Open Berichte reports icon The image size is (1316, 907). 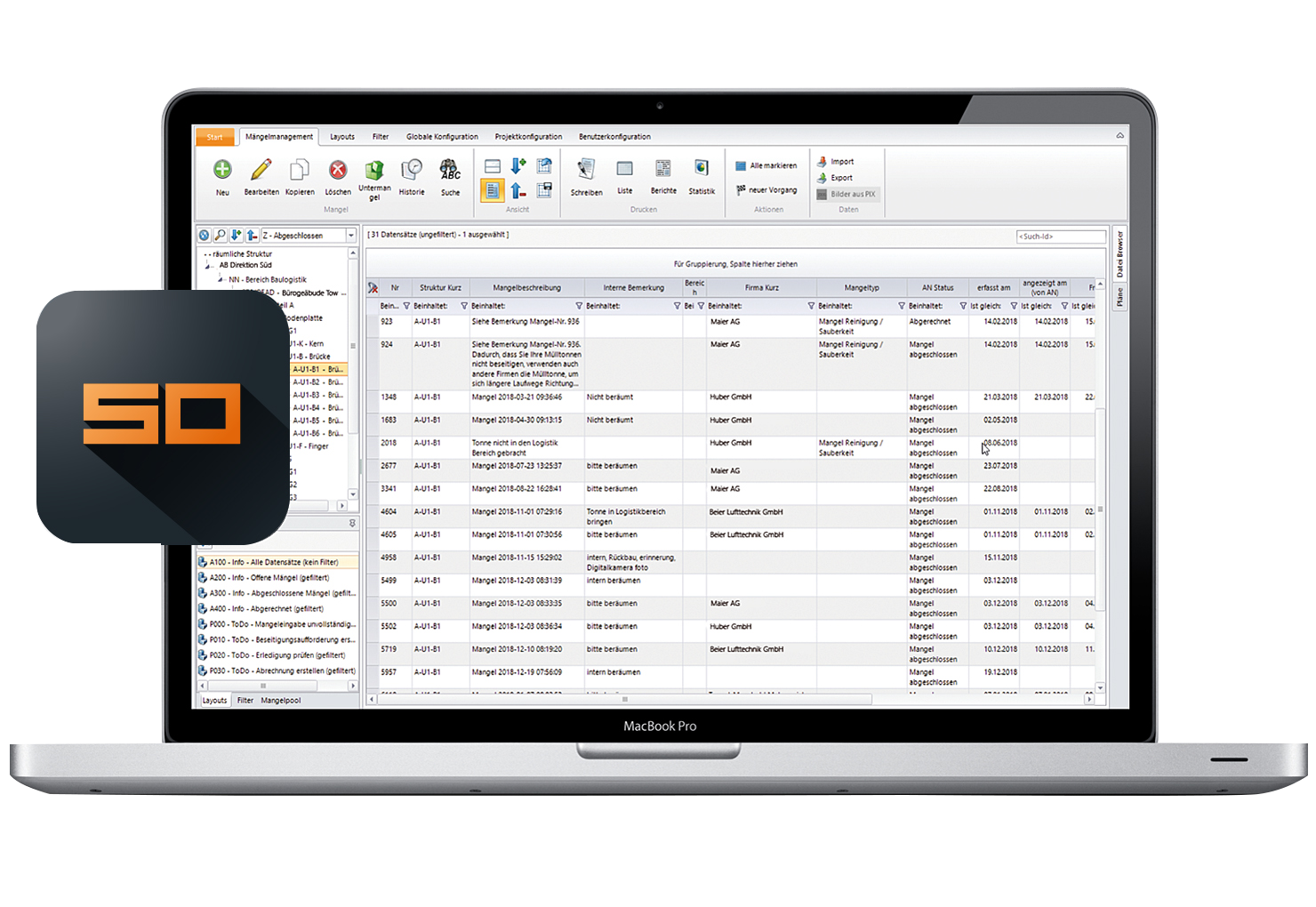coord(663,169)
